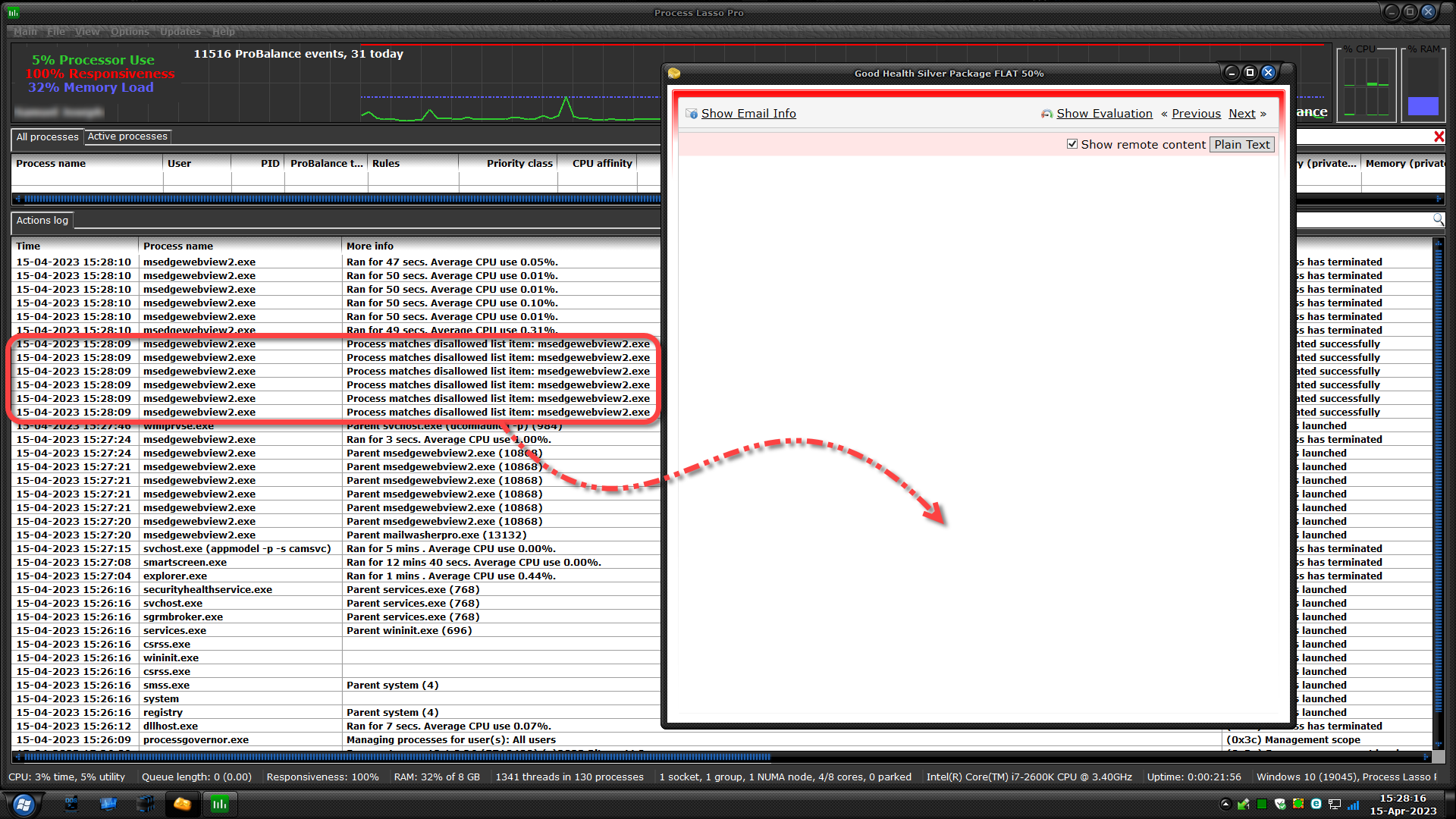Viewport: 1456px width, 819px height.
Task: Toggle Show remote content checkbox
Action: tap(1072, 144)
